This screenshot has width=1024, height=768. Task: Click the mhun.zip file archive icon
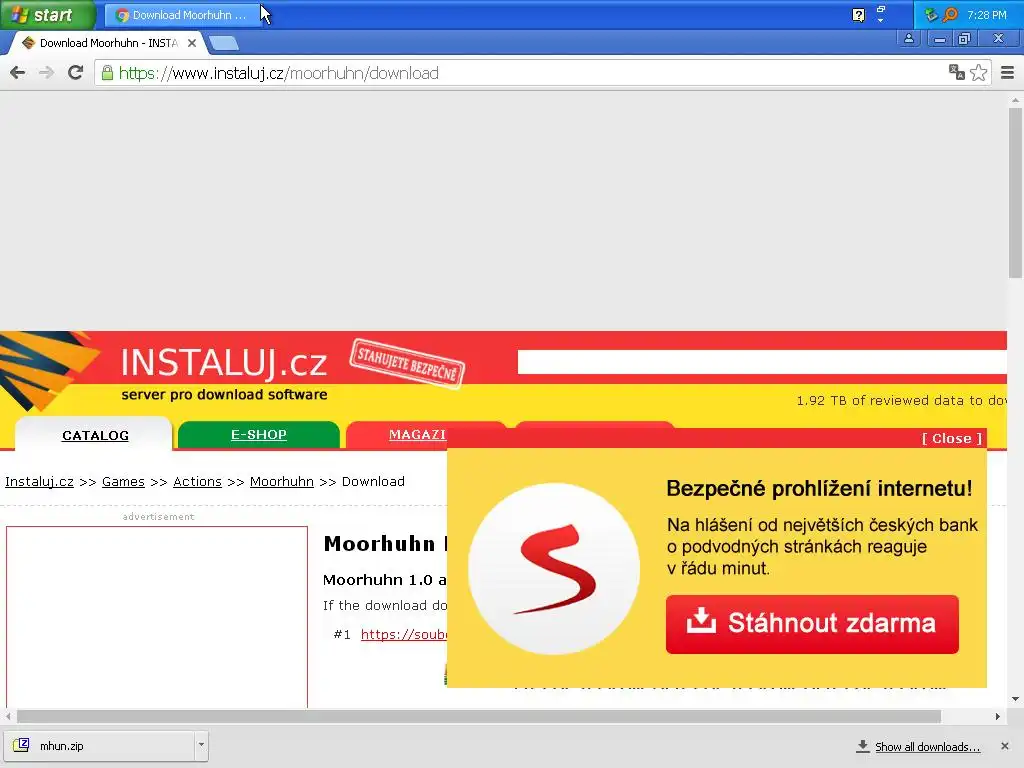click(x=22, y=745)
